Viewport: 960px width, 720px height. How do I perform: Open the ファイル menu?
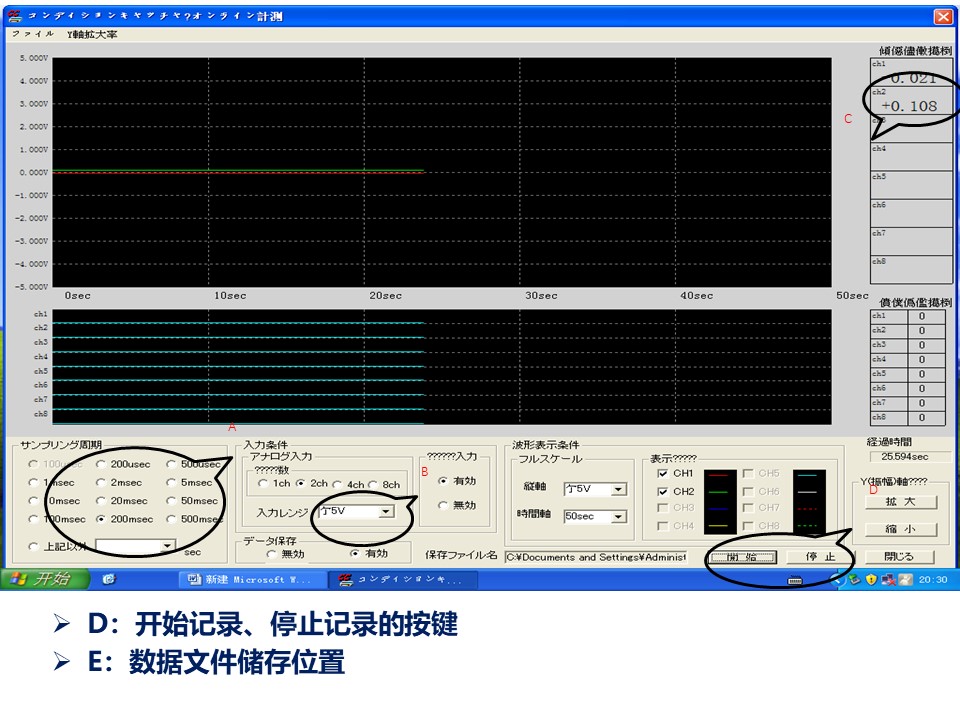[x=33, y=34]
